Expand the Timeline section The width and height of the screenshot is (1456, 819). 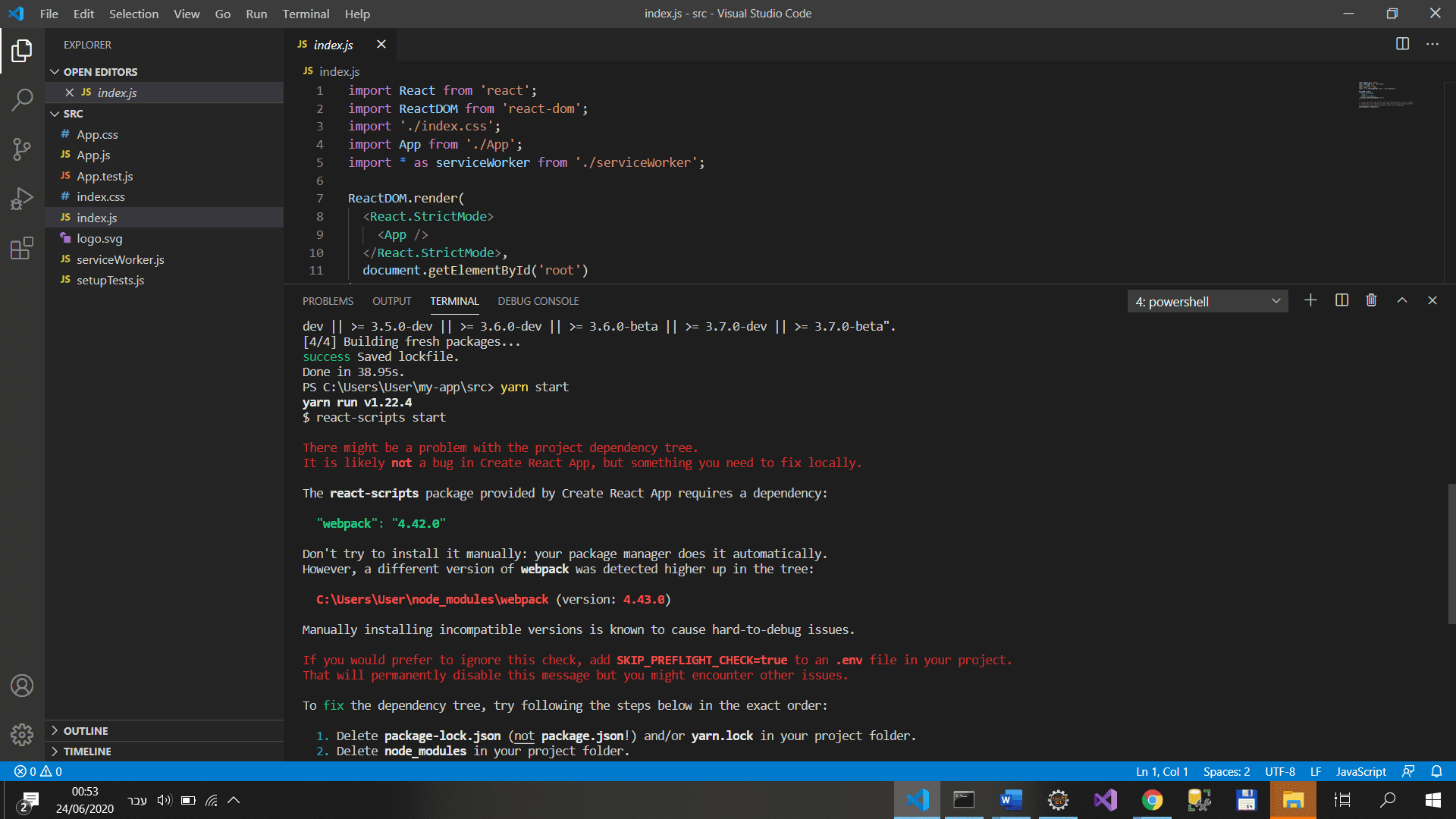pyautogui.click(x=80, y=752)
